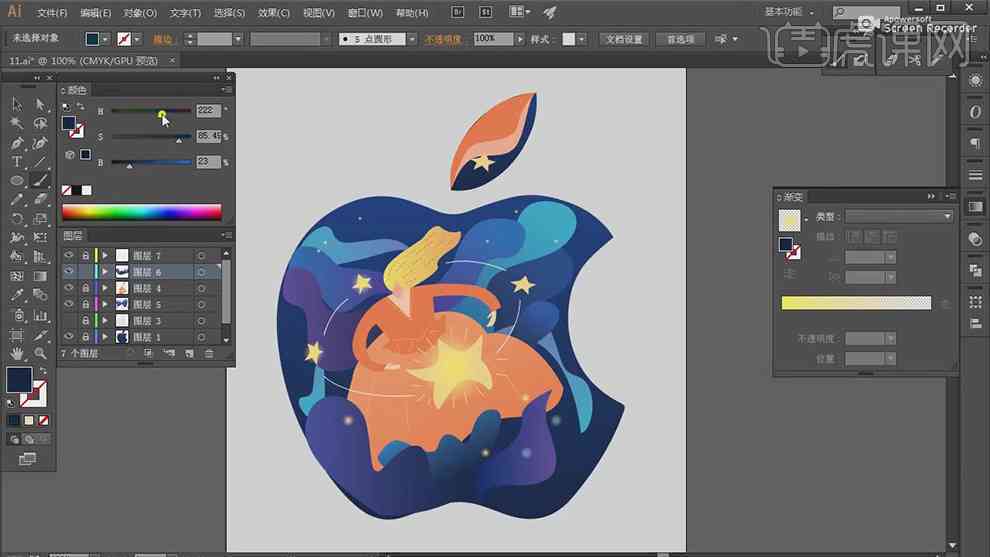Expand layer 图层 7 contents

[105, 255]
